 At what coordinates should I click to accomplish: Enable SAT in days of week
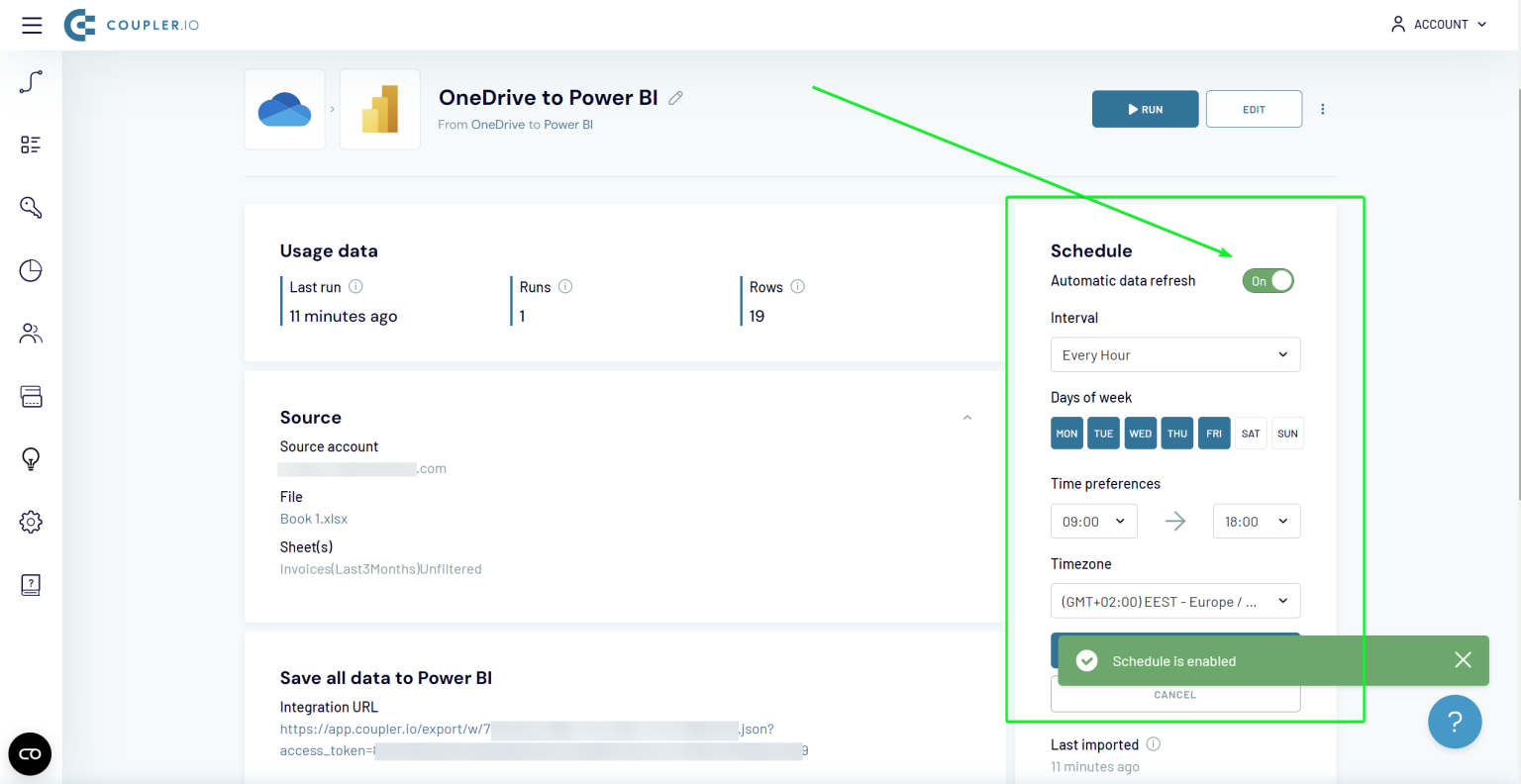tap(1251, 433)
